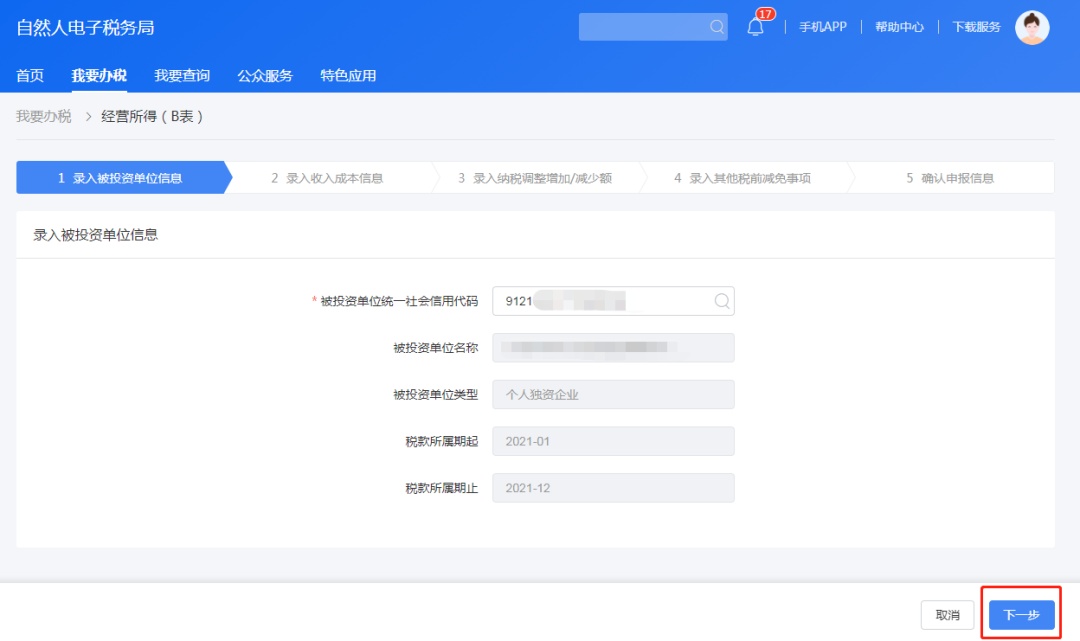The width and height of the screenshot is (1080, 641).
Task: Open notifications bell with 17 badge
Action: pyautogui.click(x=756, y=26)
